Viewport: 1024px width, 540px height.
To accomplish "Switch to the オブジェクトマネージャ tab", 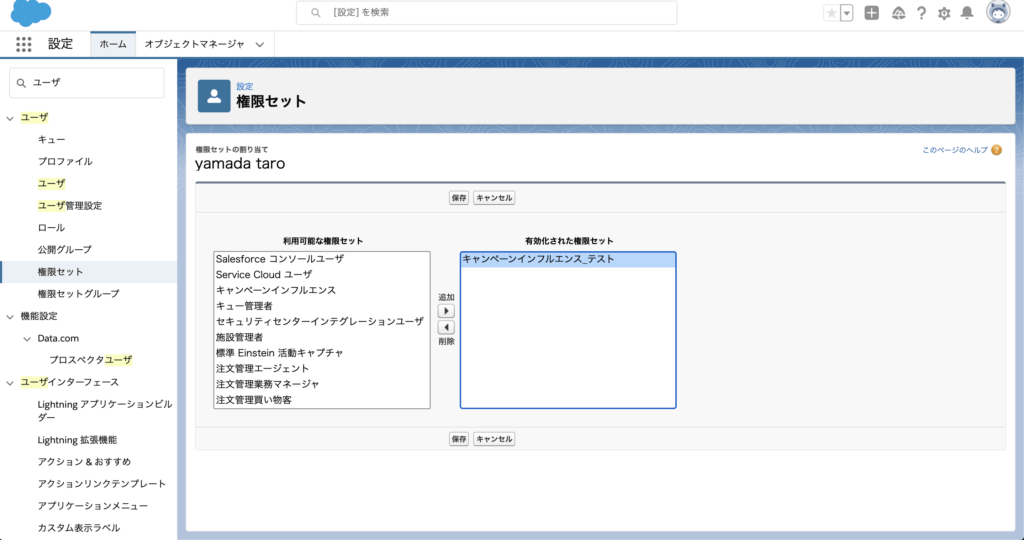I will coord(195,44).
